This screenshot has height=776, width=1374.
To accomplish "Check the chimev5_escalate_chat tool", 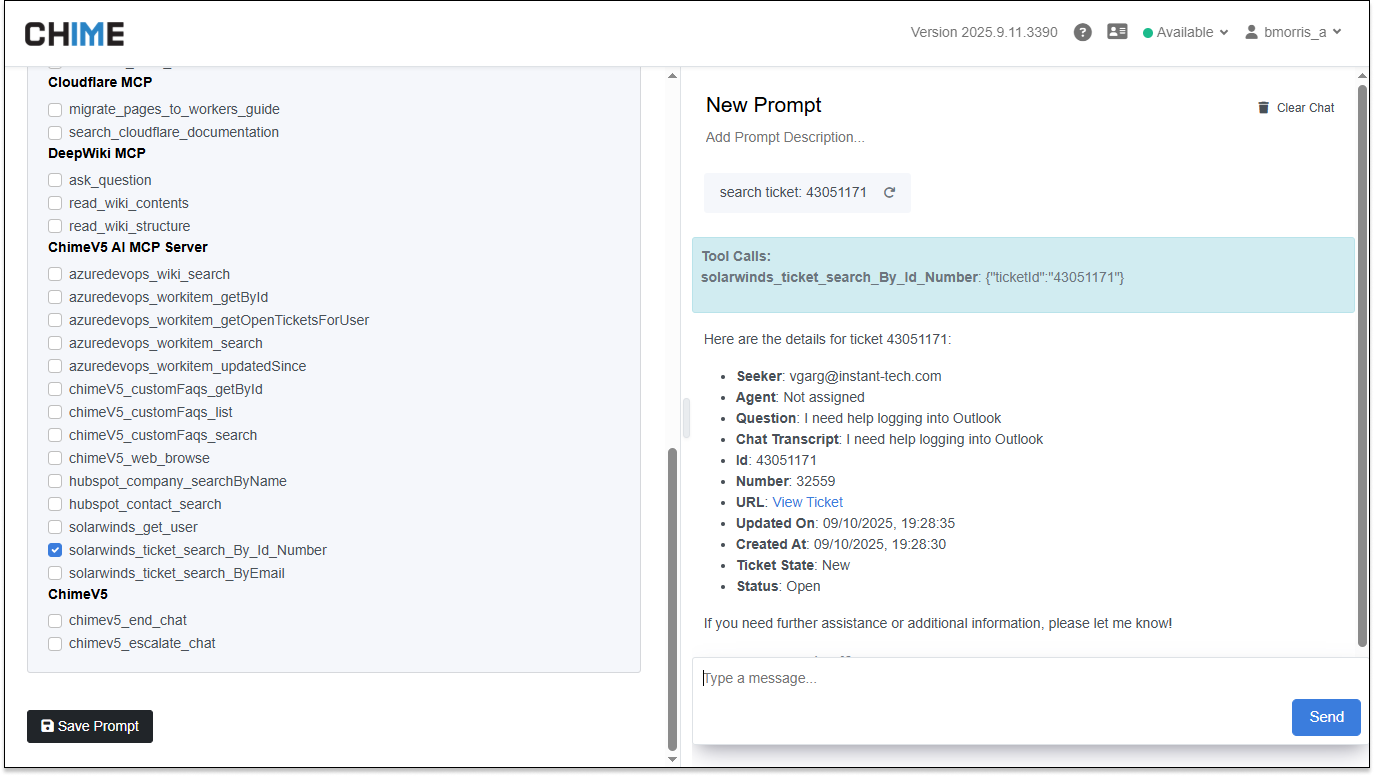I will (x=55, y=643).
